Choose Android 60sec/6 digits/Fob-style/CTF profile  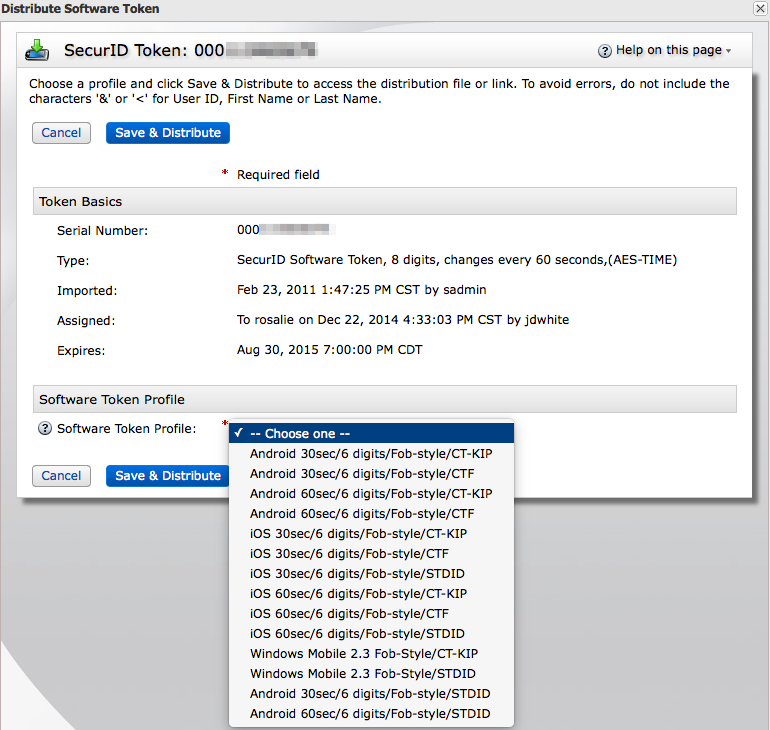pyautogui.click(x=371, y=514)
